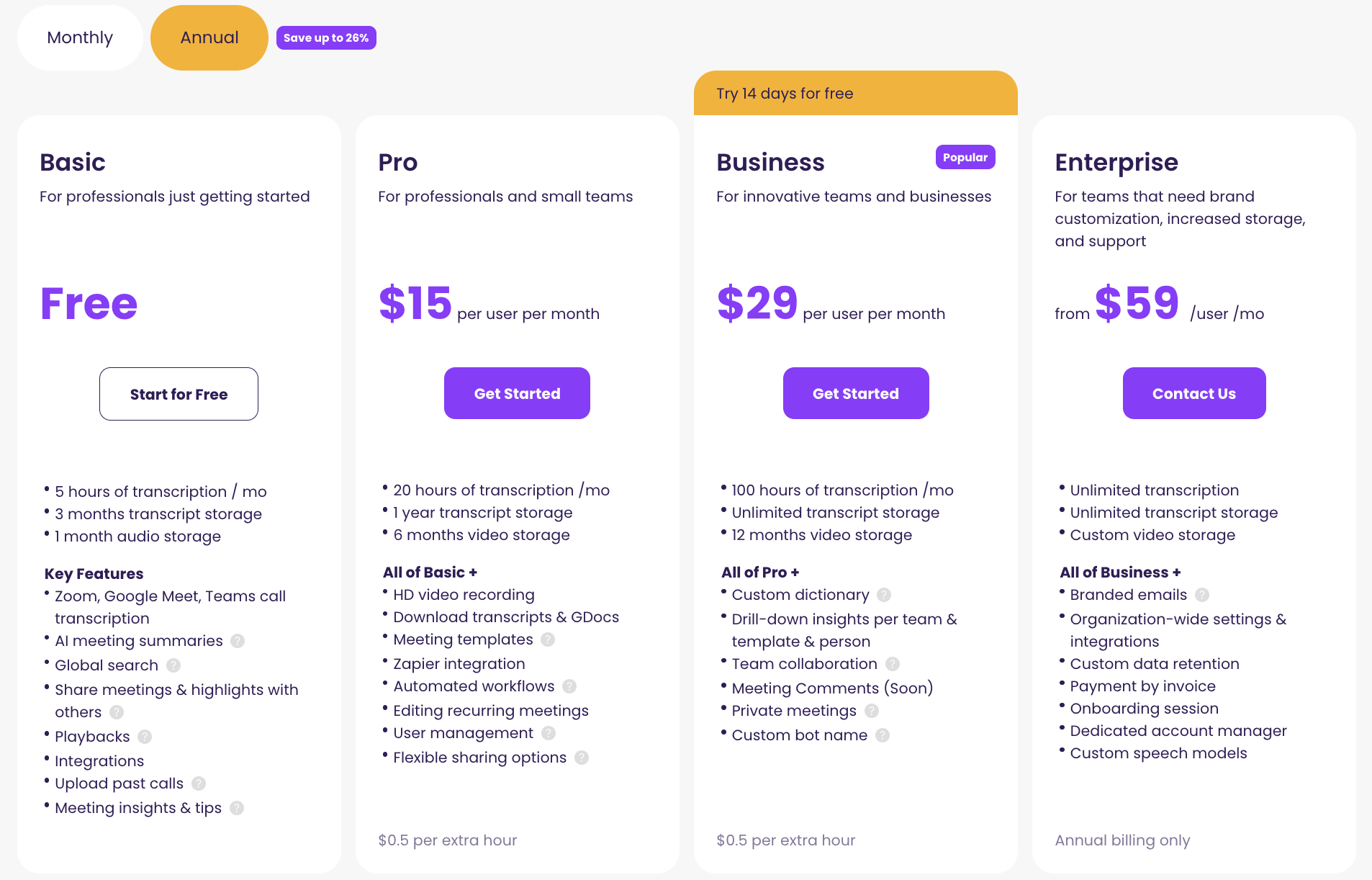Click Start for Free button
The width and height of the screenshot is (1372, 880).
pyautogui.click(x=179, y=394)
